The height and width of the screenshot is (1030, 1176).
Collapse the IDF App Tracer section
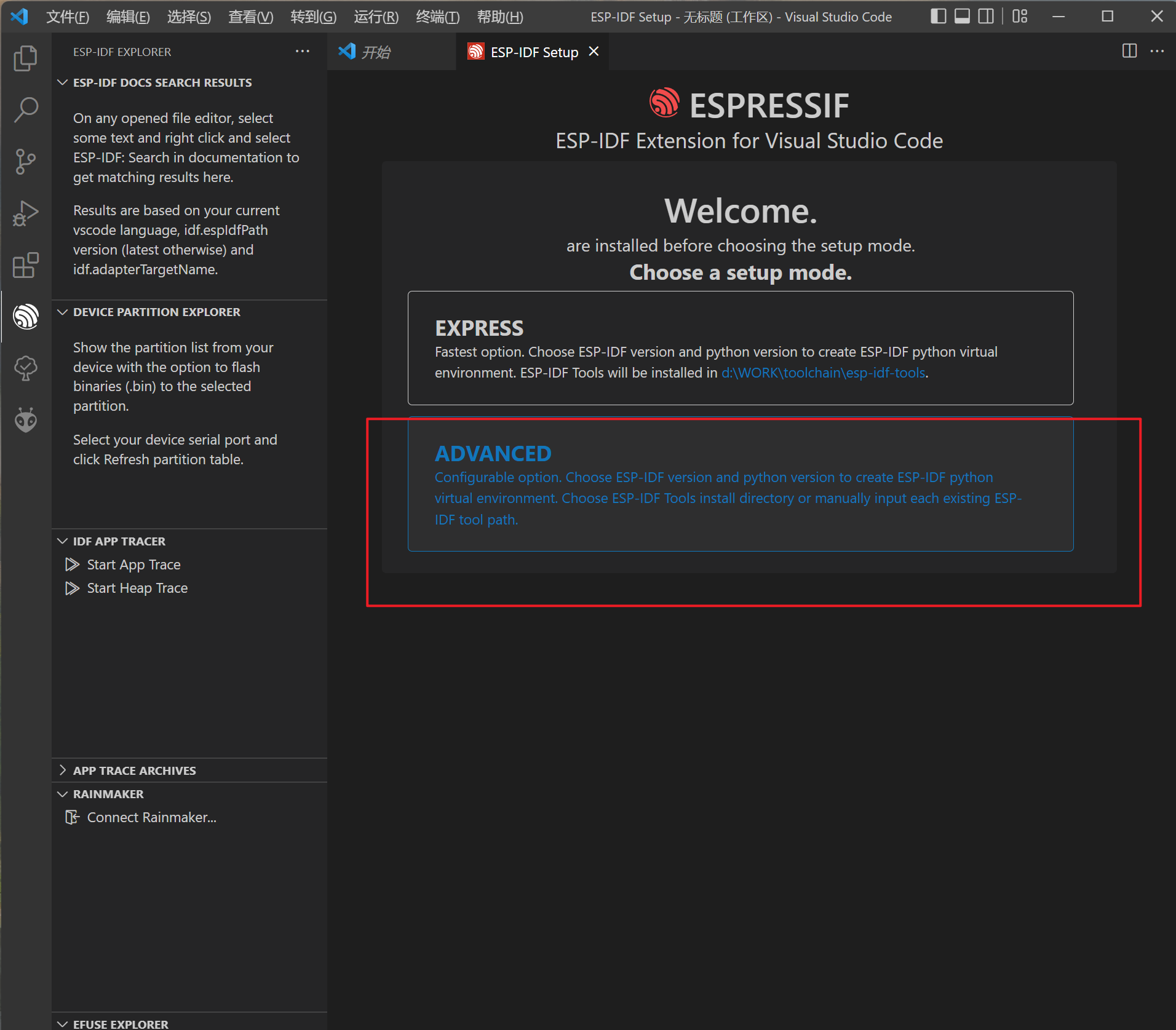click(62, 541)
